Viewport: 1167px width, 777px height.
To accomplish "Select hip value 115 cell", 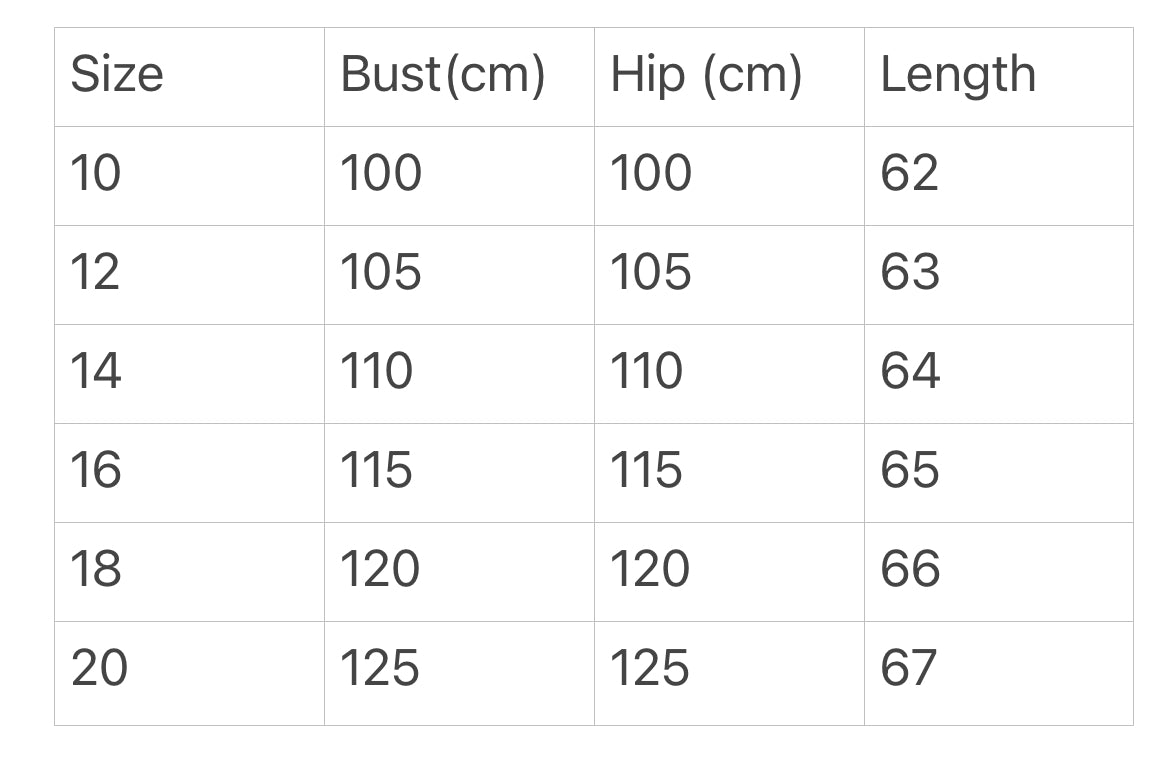I will point(729,473).
